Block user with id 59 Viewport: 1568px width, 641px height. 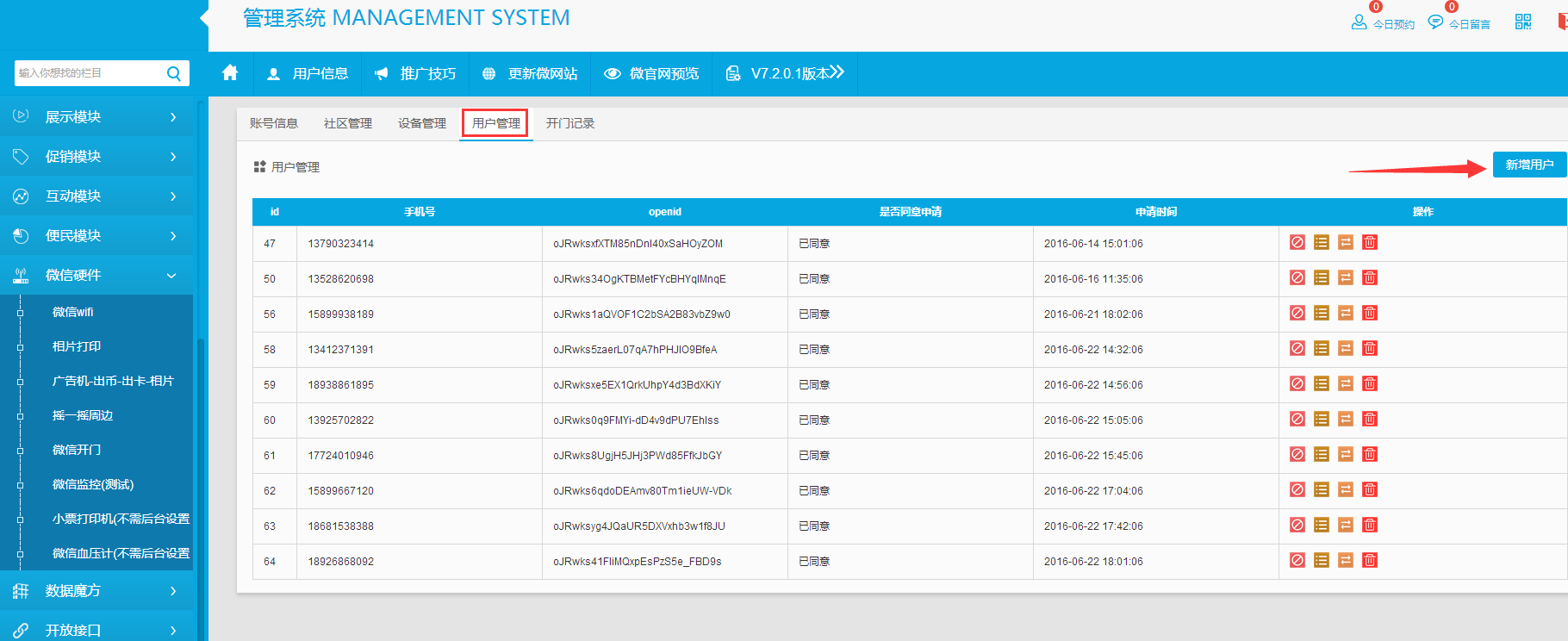pyautogui.click(x=1297, y=383)
